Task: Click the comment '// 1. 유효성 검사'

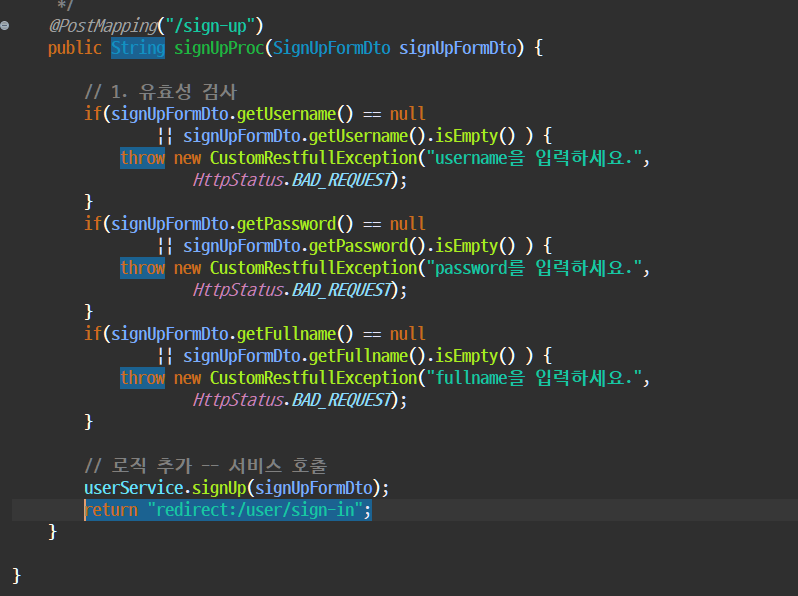Action: (x=161, y=92)
